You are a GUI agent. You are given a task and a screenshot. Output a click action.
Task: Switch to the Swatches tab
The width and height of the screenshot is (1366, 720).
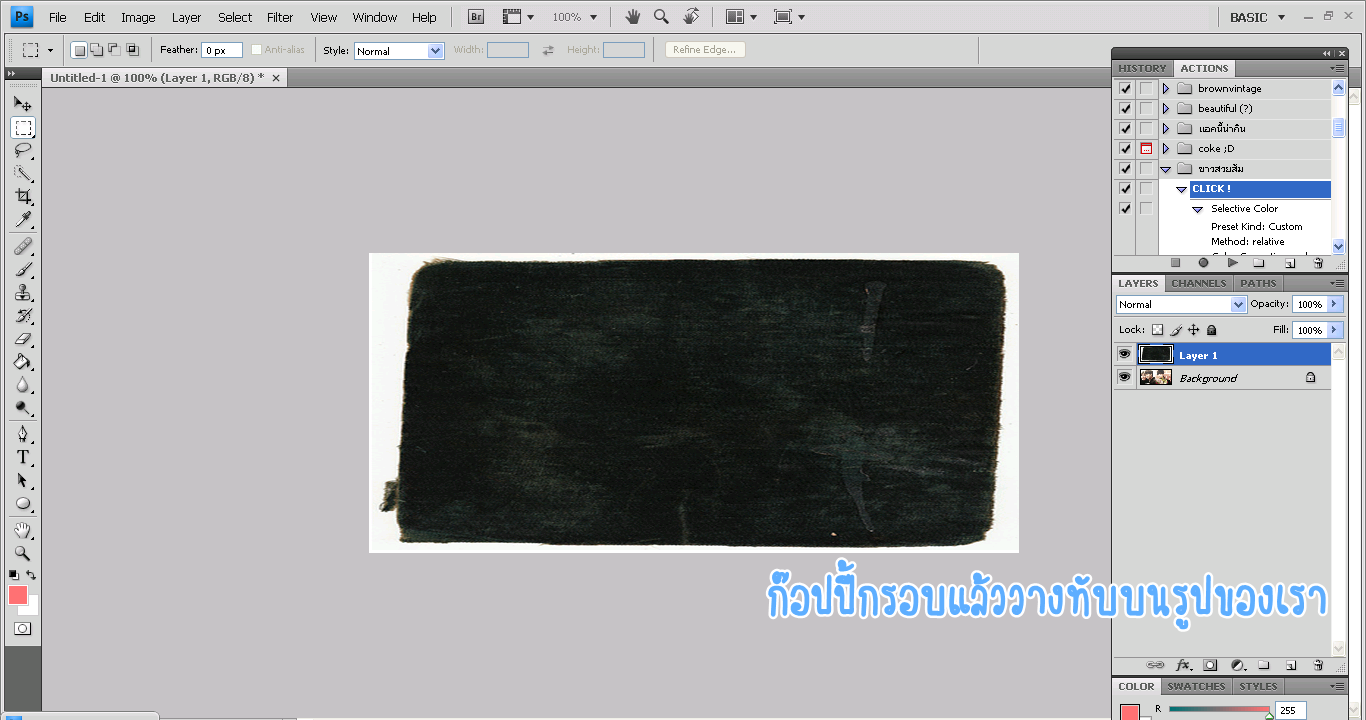[x=1196, y=686]
